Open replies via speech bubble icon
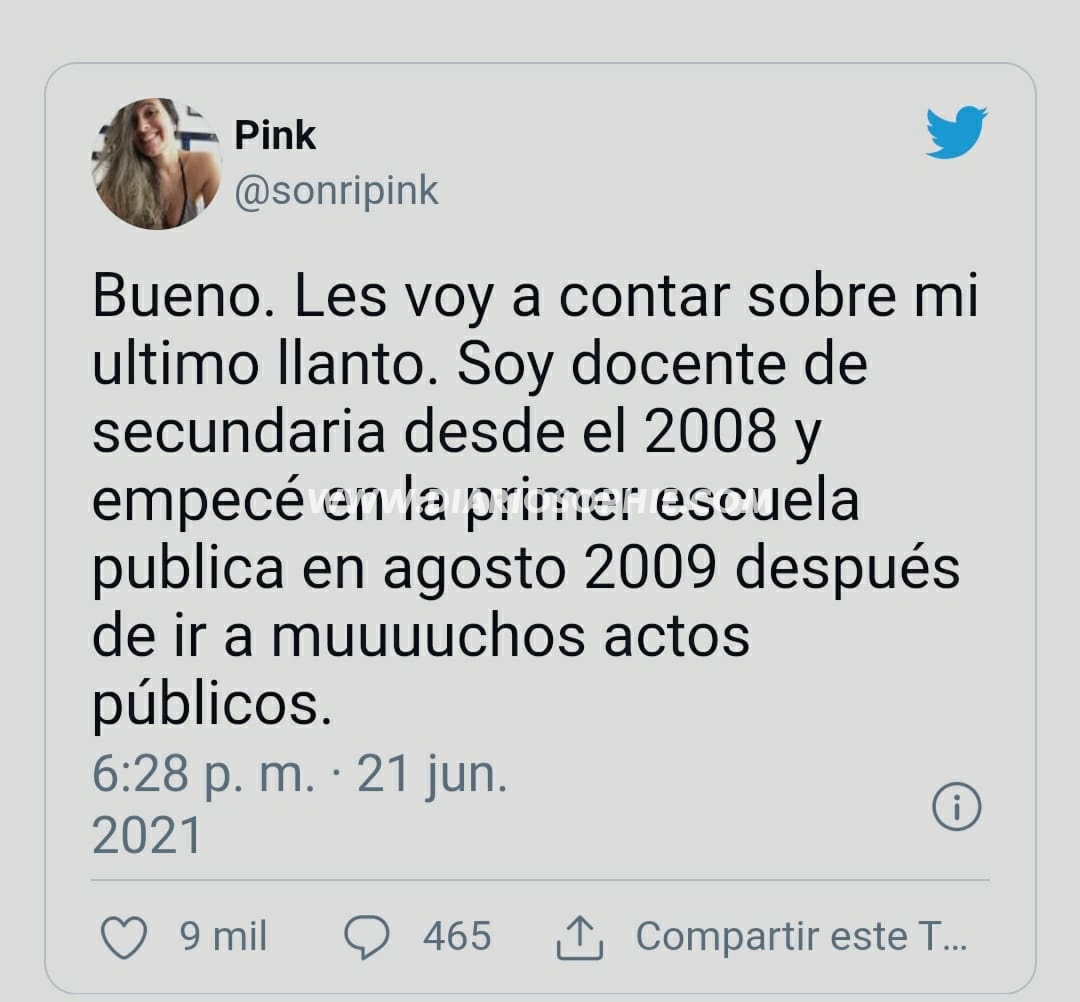1080x1002 pixels. (366, 937)
